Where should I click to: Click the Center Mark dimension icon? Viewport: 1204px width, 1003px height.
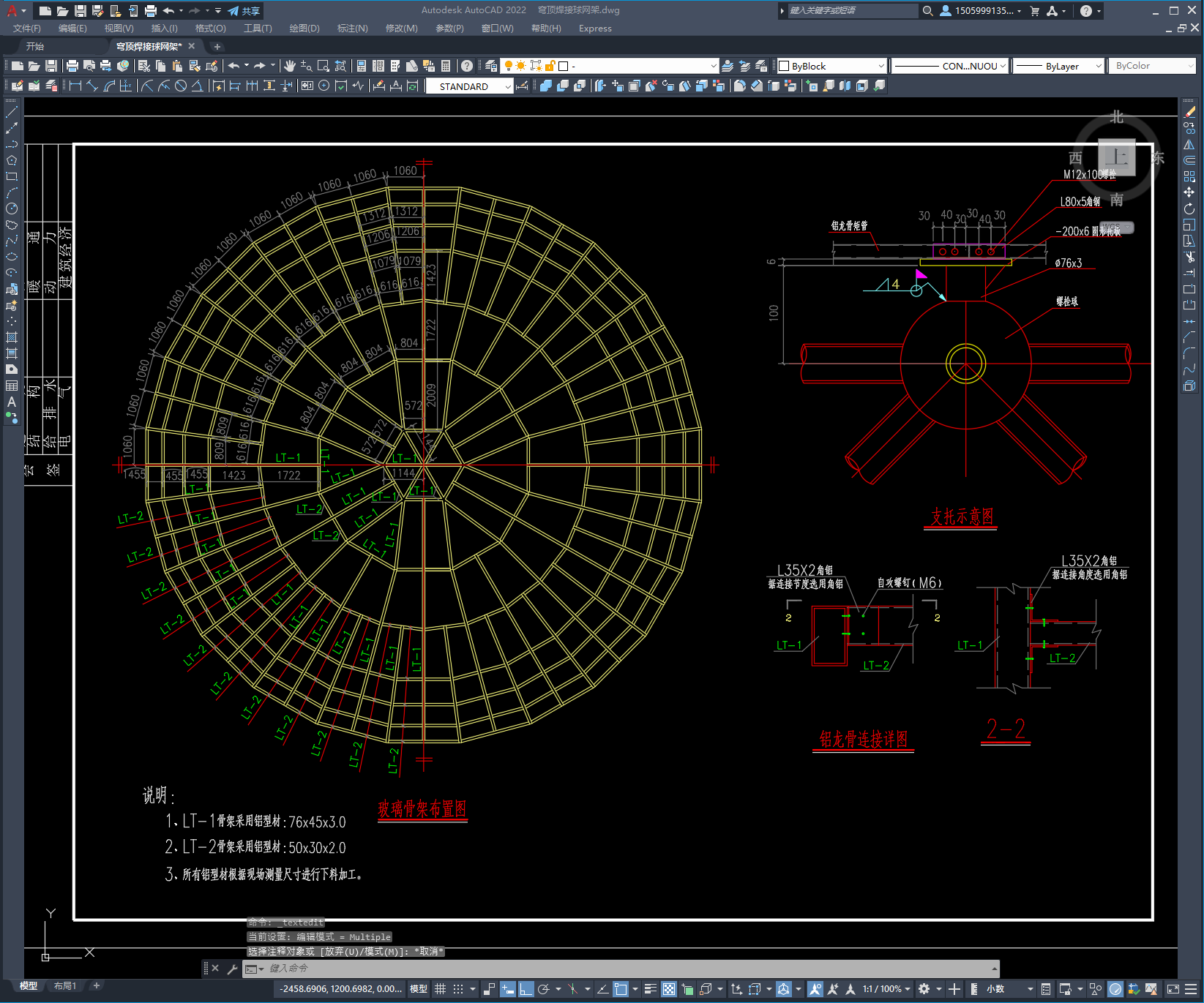(324, 86)
